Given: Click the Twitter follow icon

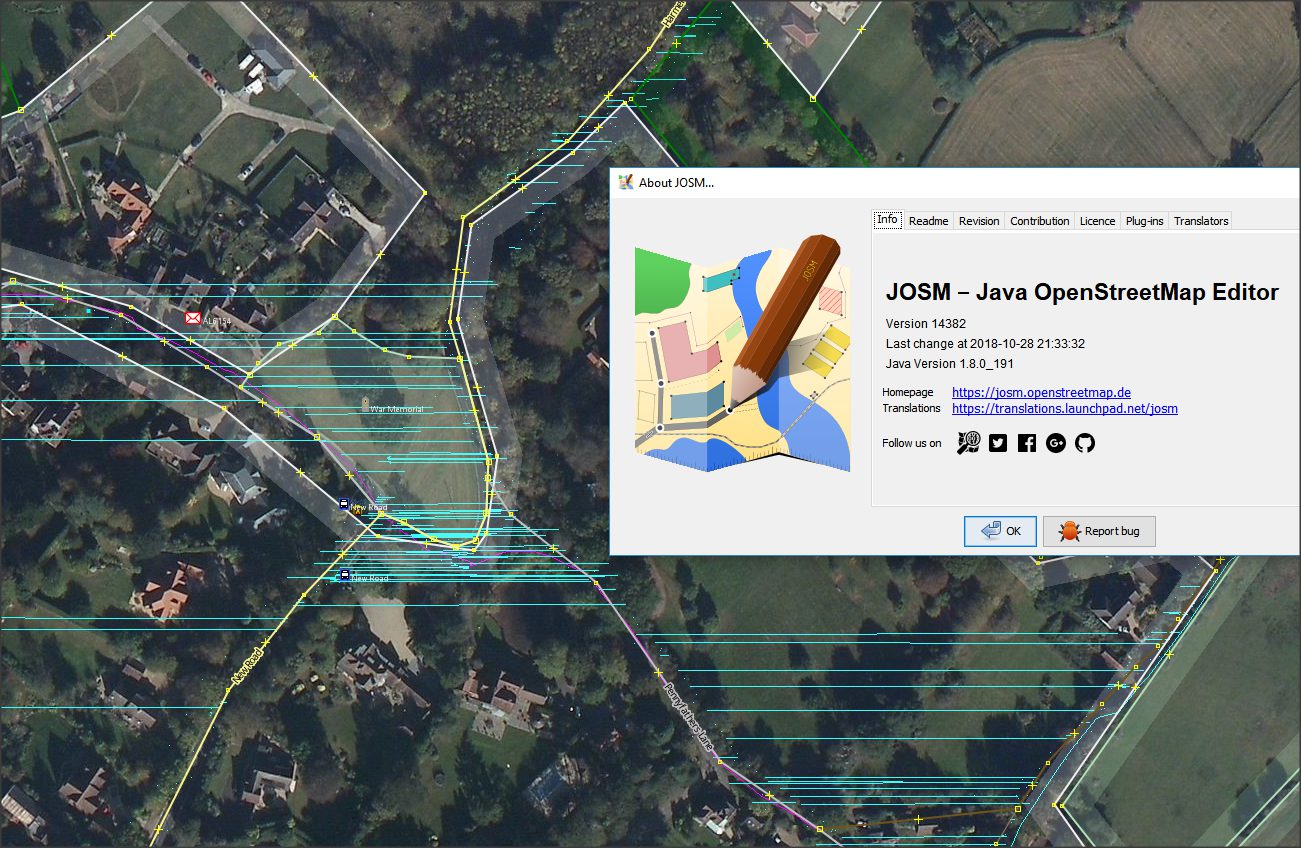Looking at the screenshot, I should [x=997, y=443].
